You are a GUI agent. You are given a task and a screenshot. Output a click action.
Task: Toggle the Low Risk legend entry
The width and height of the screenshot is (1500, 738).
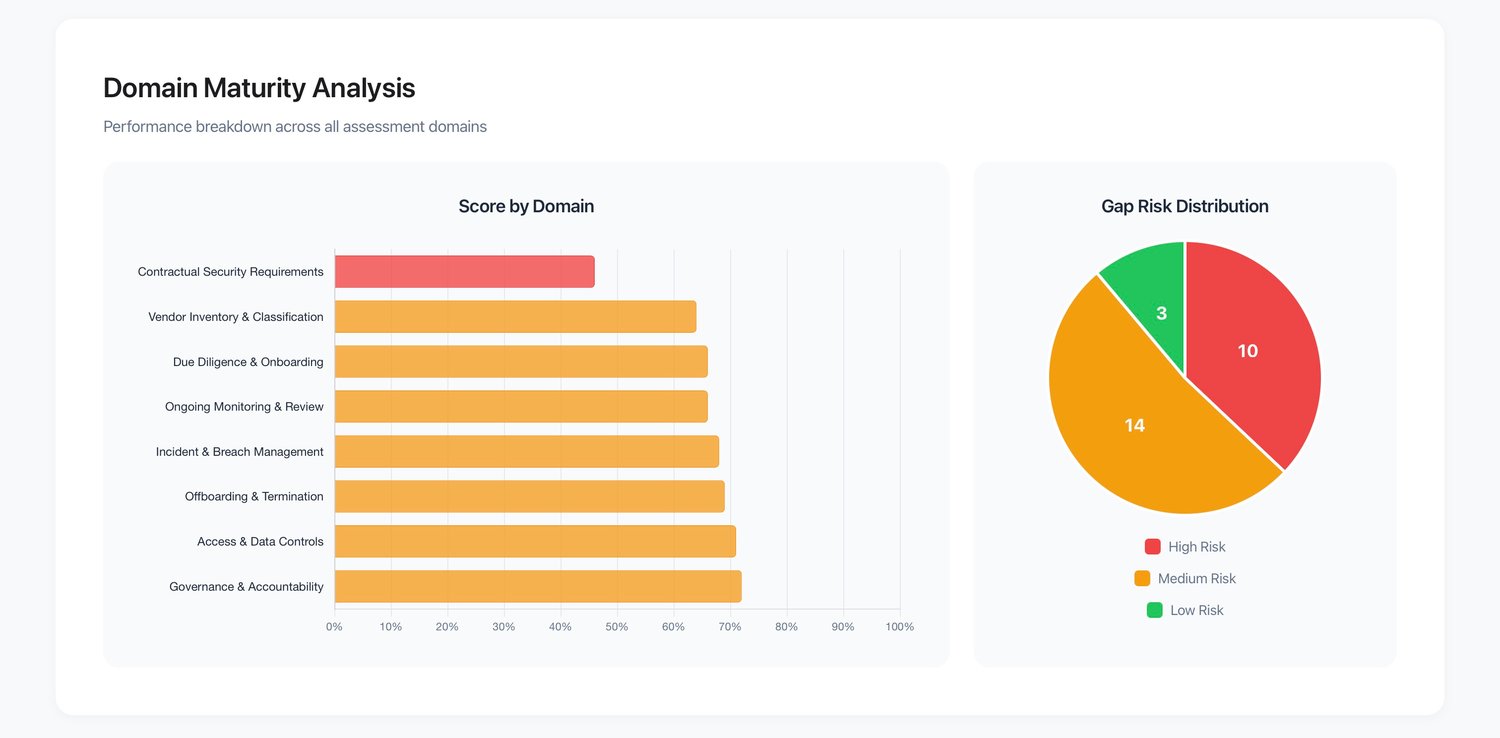(1185, 610)
